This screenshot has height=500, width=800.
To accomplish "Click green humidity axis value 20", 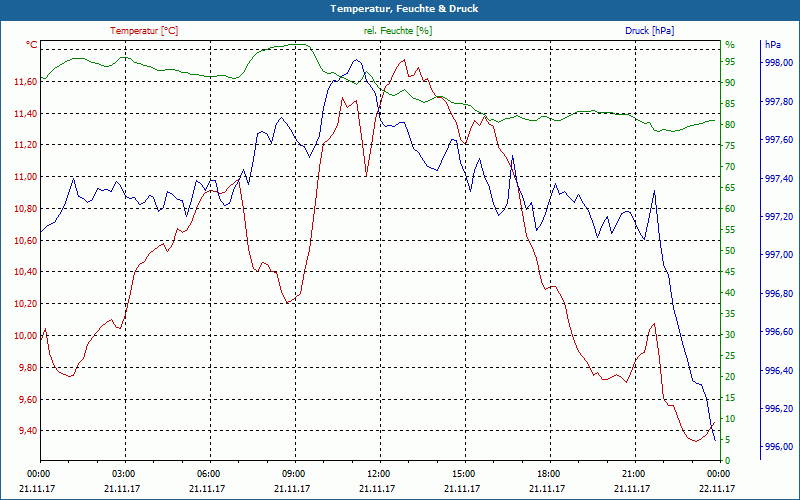I will coord(730,377).
